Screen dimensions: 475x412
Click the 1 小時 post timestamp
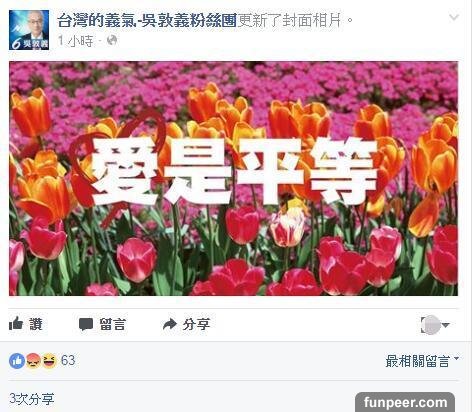point(75,41)
